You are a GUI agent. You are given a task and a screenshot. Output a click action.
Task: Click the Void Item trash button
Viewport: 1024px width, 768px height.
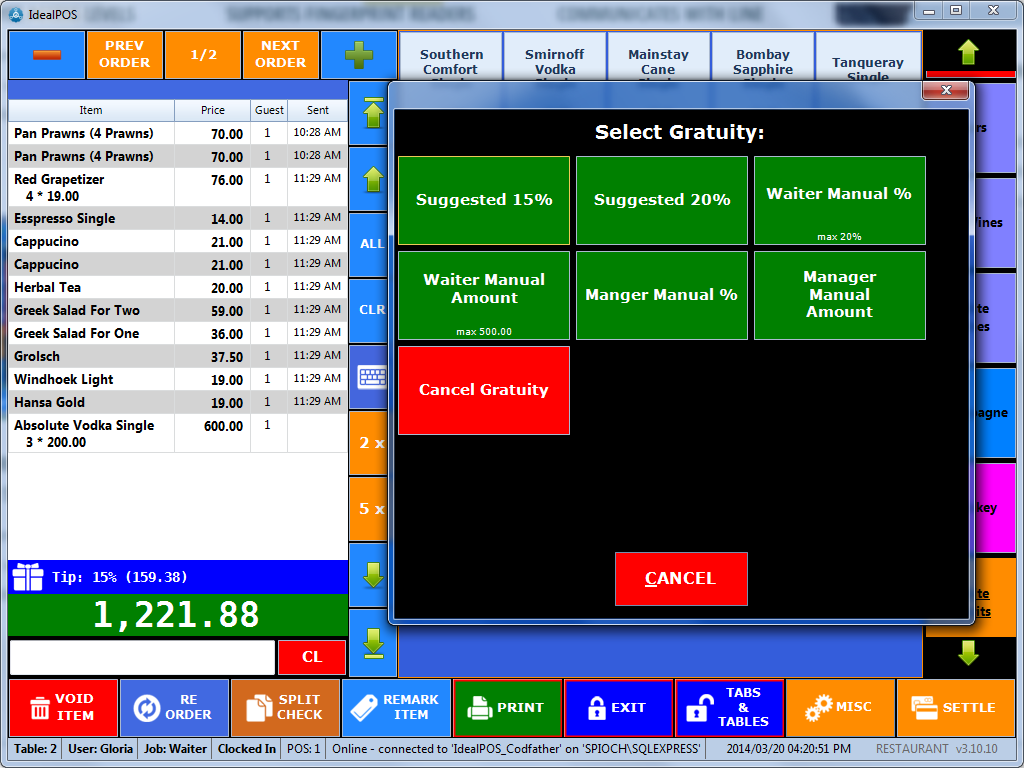[x=63, y=708]
